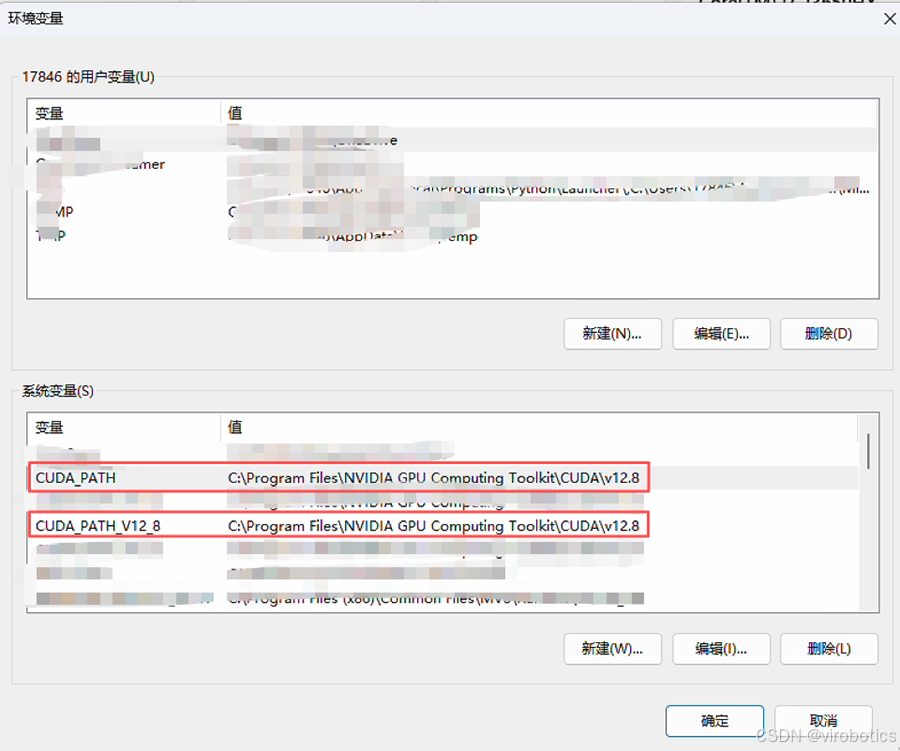
Task: Click the 编辑(E)... button for user variables
Action: coord(721,334)
